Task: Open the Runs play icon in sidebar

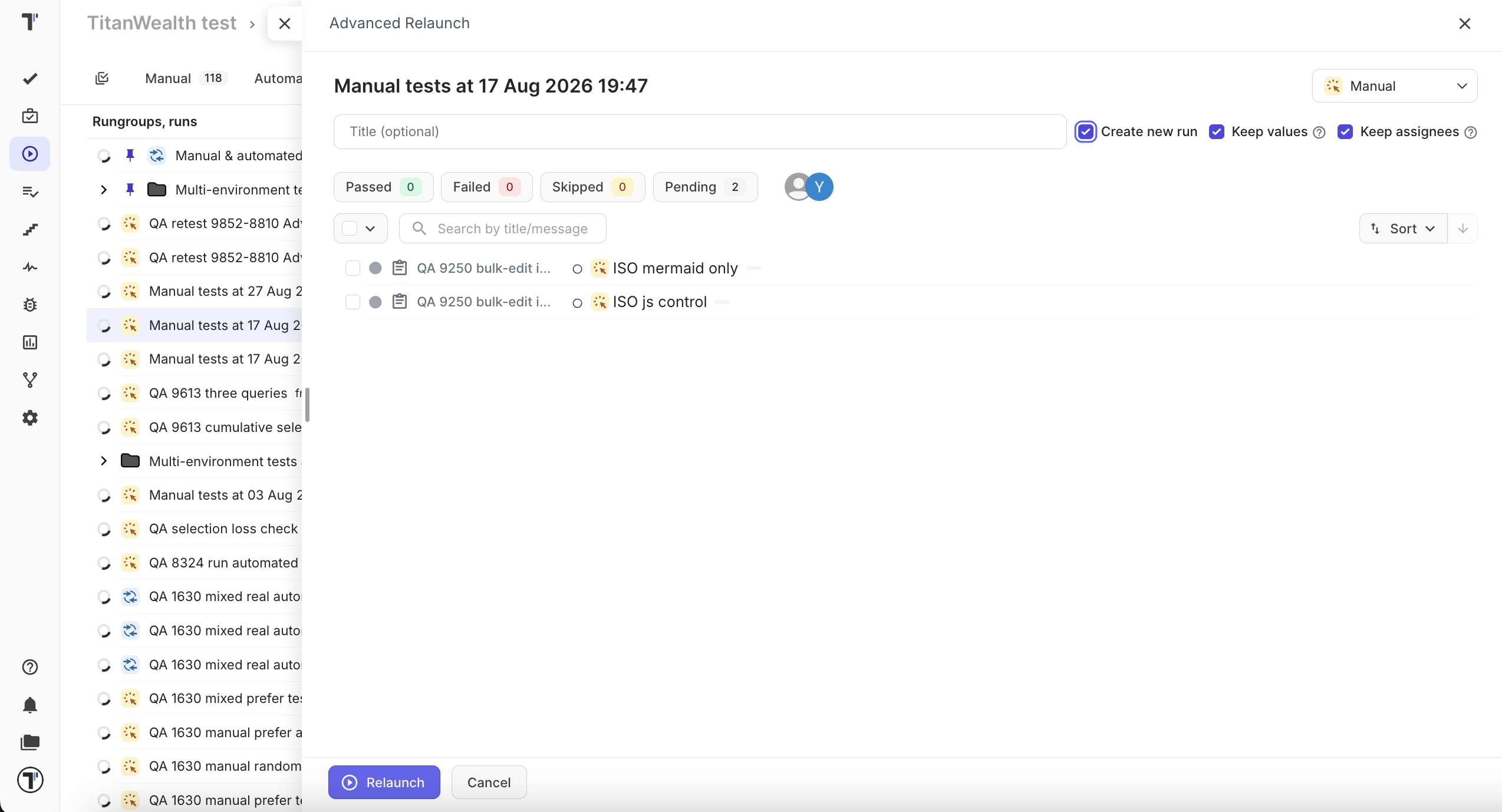Action: click(x=30, y=154)
